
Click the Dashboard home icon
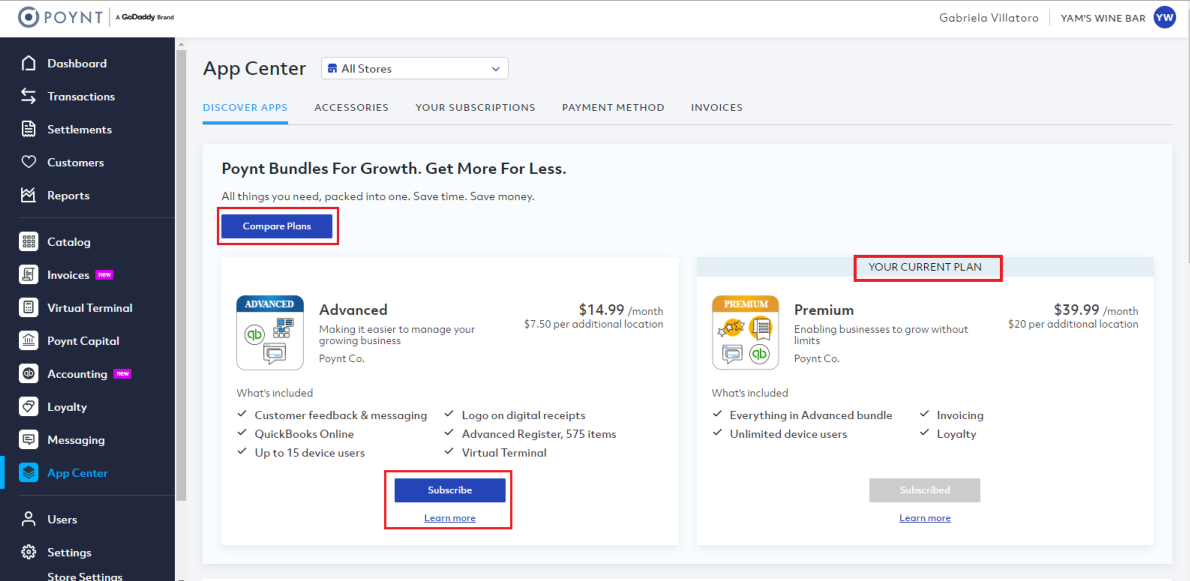(29, 64)
